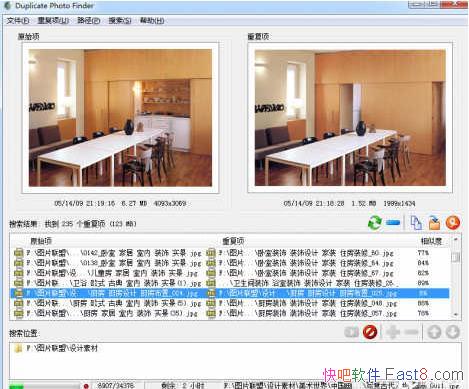Click the file icon before 住房装修_64.jpg
This screenshot has height=389, width=469.
tap(211, 263)
